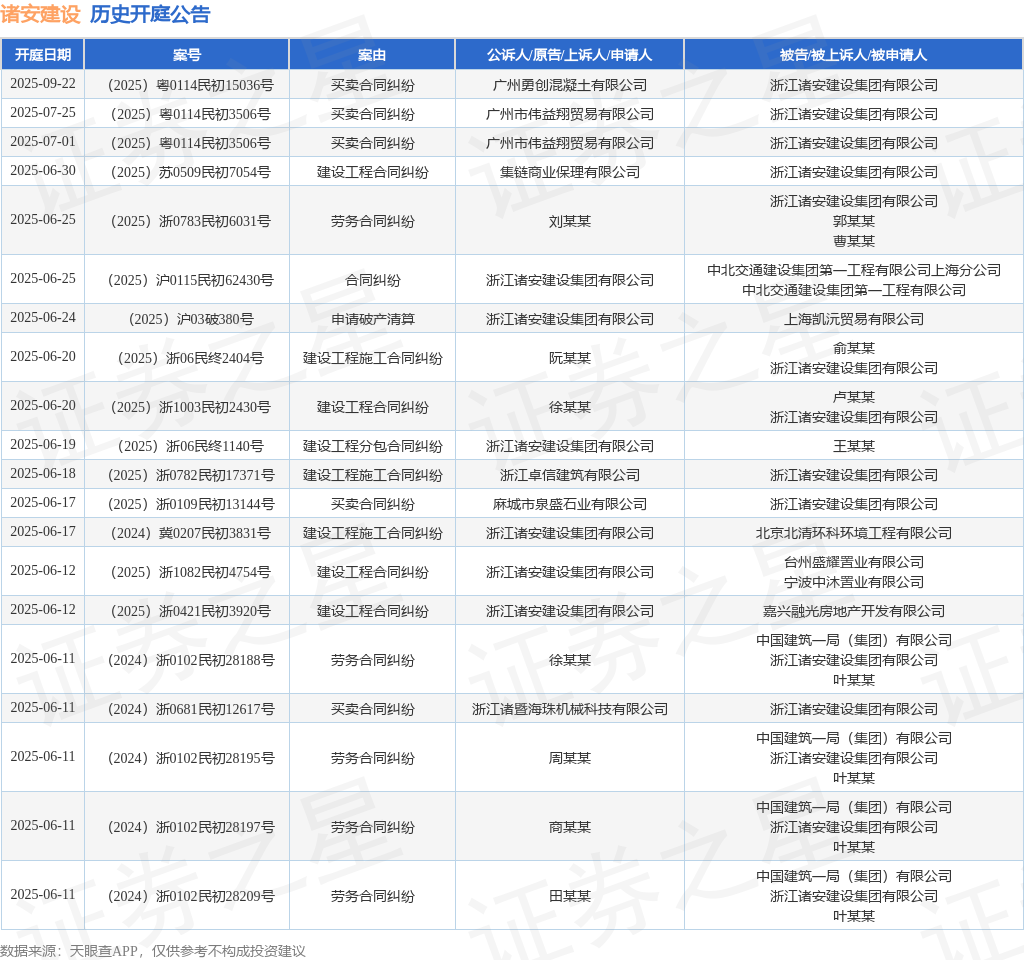Select case number （2025）粤0114民初15036号
The image size is (1024, 960).
[187, 85]
